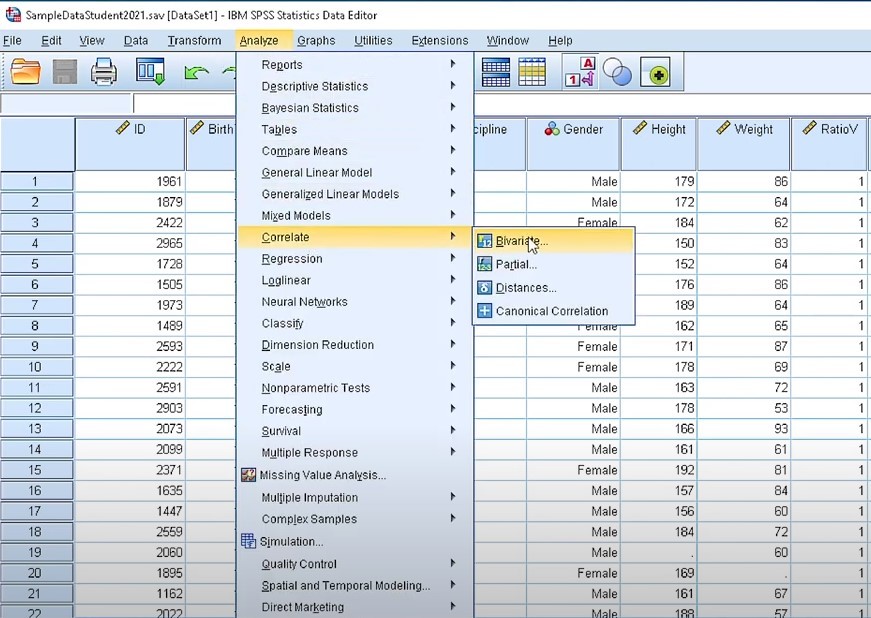
Task: Expand the Bayesian Statistics submenu
Action: click(x=356, y=108)
